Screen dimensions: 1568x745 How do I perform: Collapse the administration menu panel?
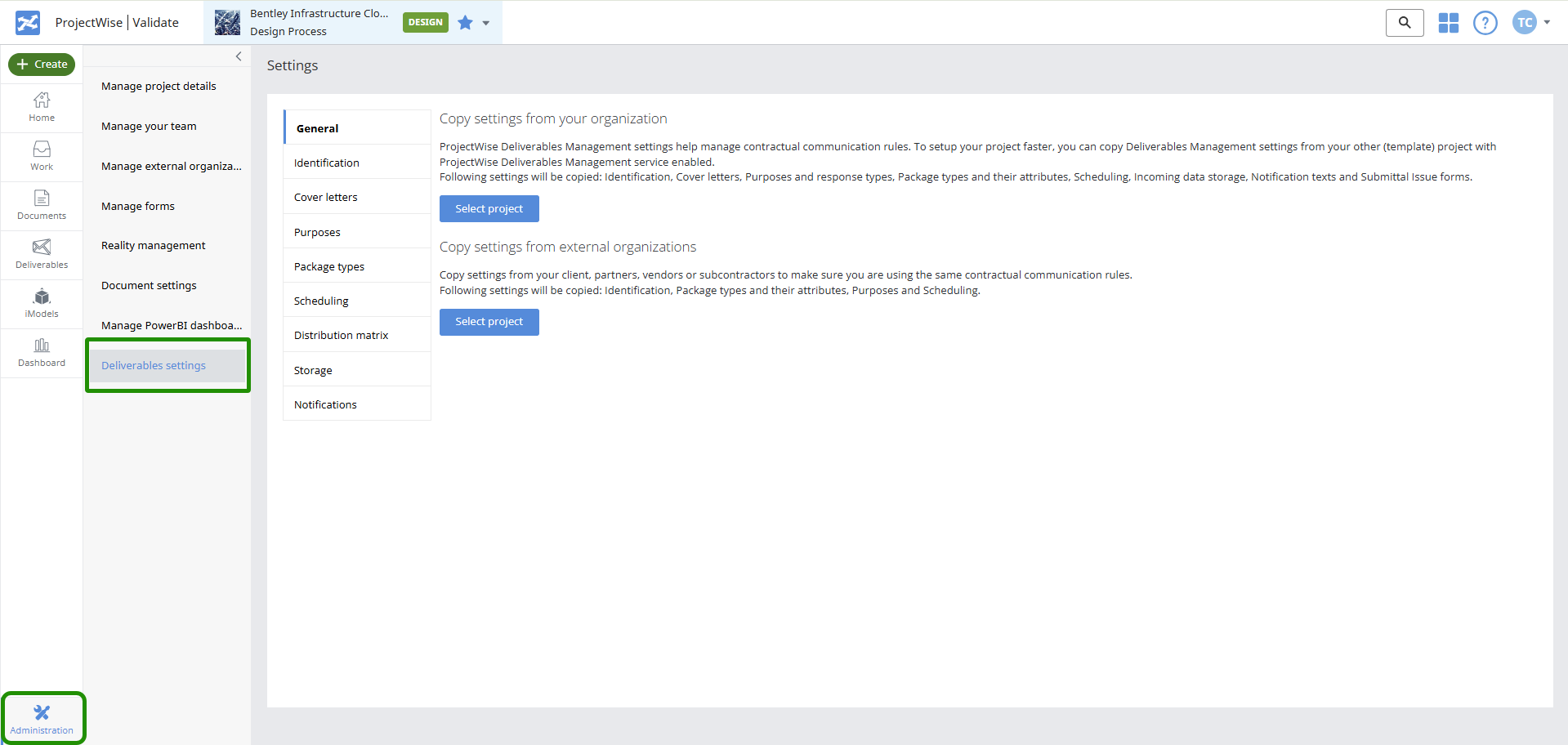(x=238, y=56)
